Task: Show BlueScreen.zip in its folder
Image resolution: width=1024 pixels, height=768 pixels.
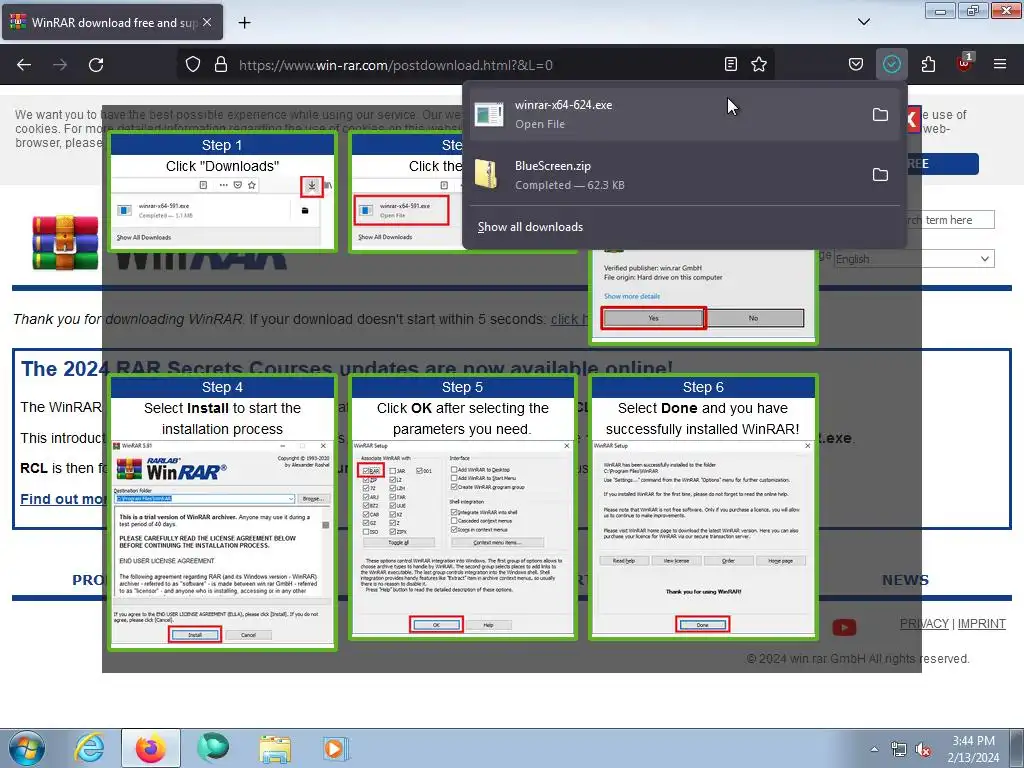Action: [x=880, y=174]
